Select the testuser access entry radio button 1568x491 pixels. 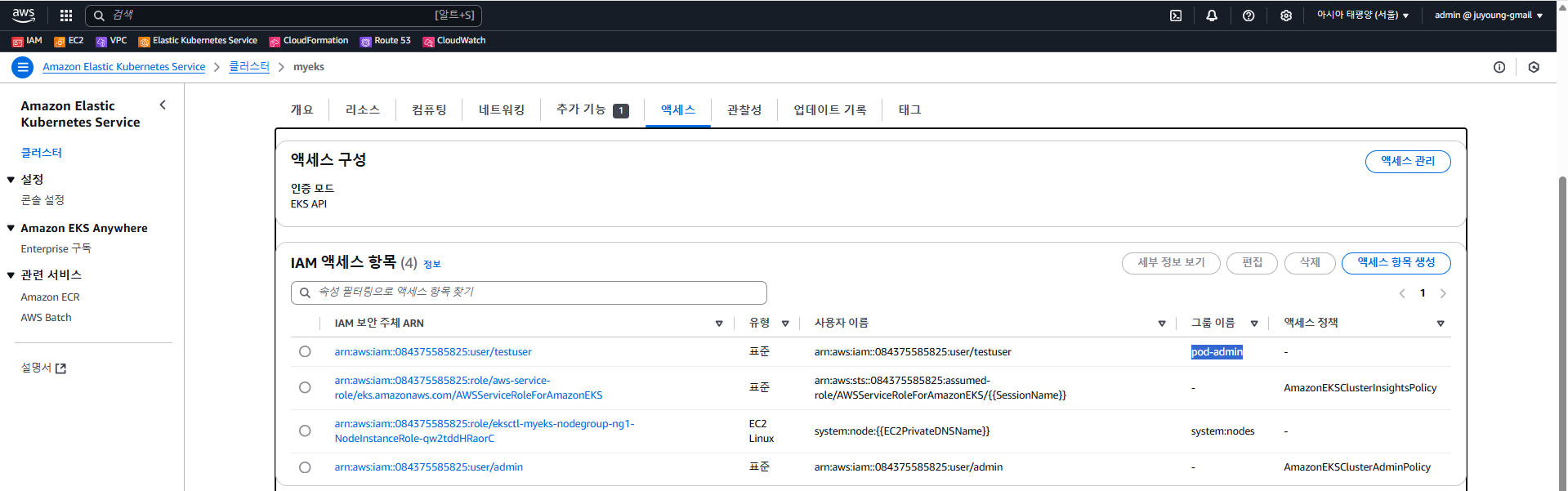tap(305, 351)
